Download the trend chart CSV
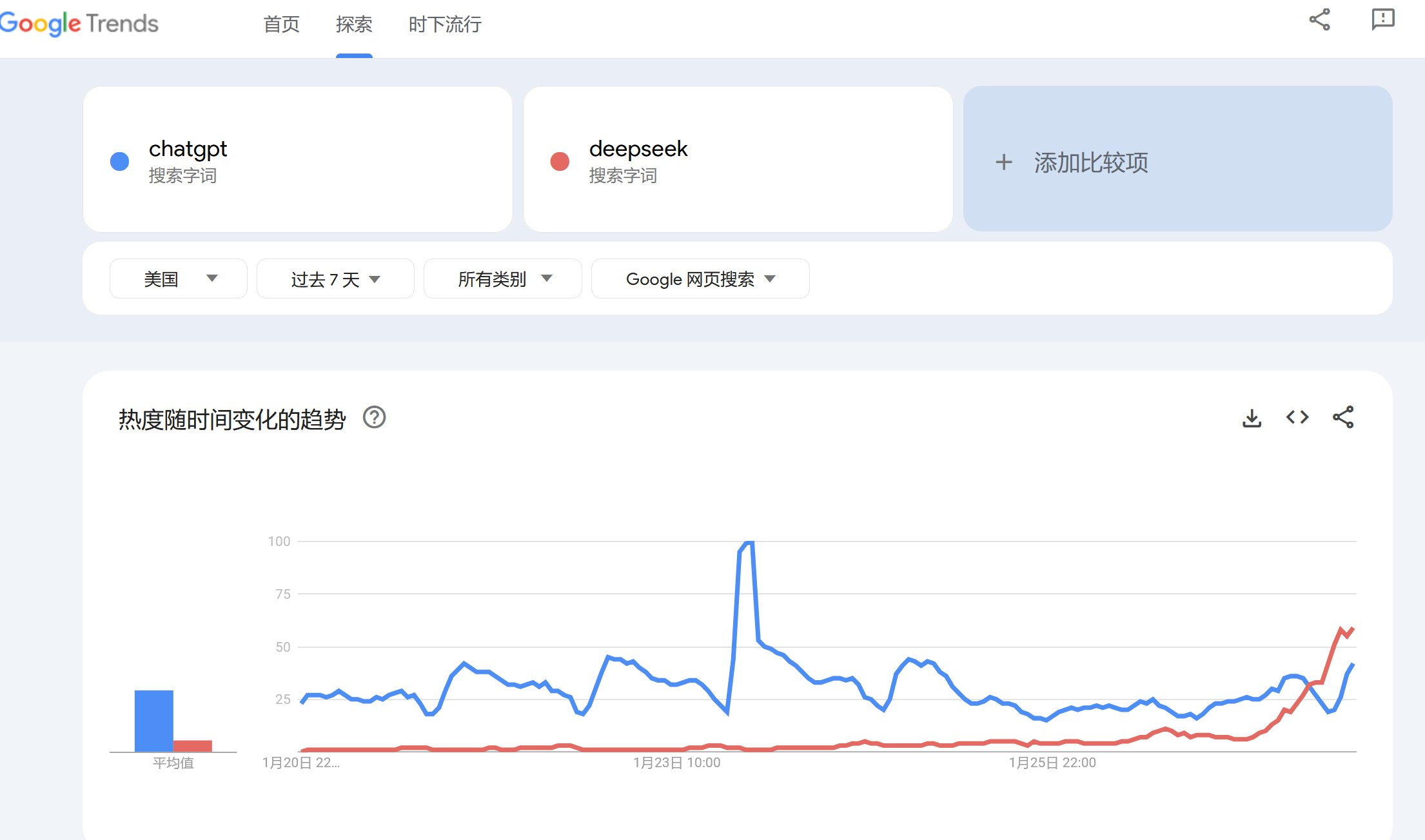 coord(1252,418)
